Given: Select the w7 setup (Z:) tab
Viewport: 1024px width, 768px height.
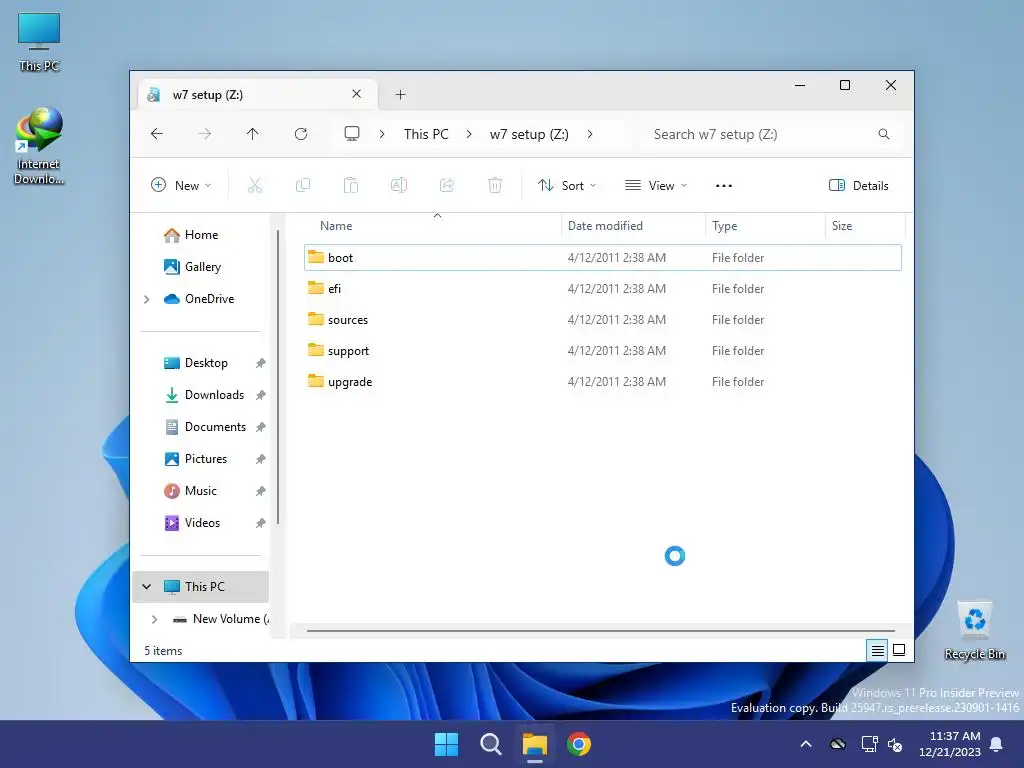Looking at the screenshot, I should (258, 95).
